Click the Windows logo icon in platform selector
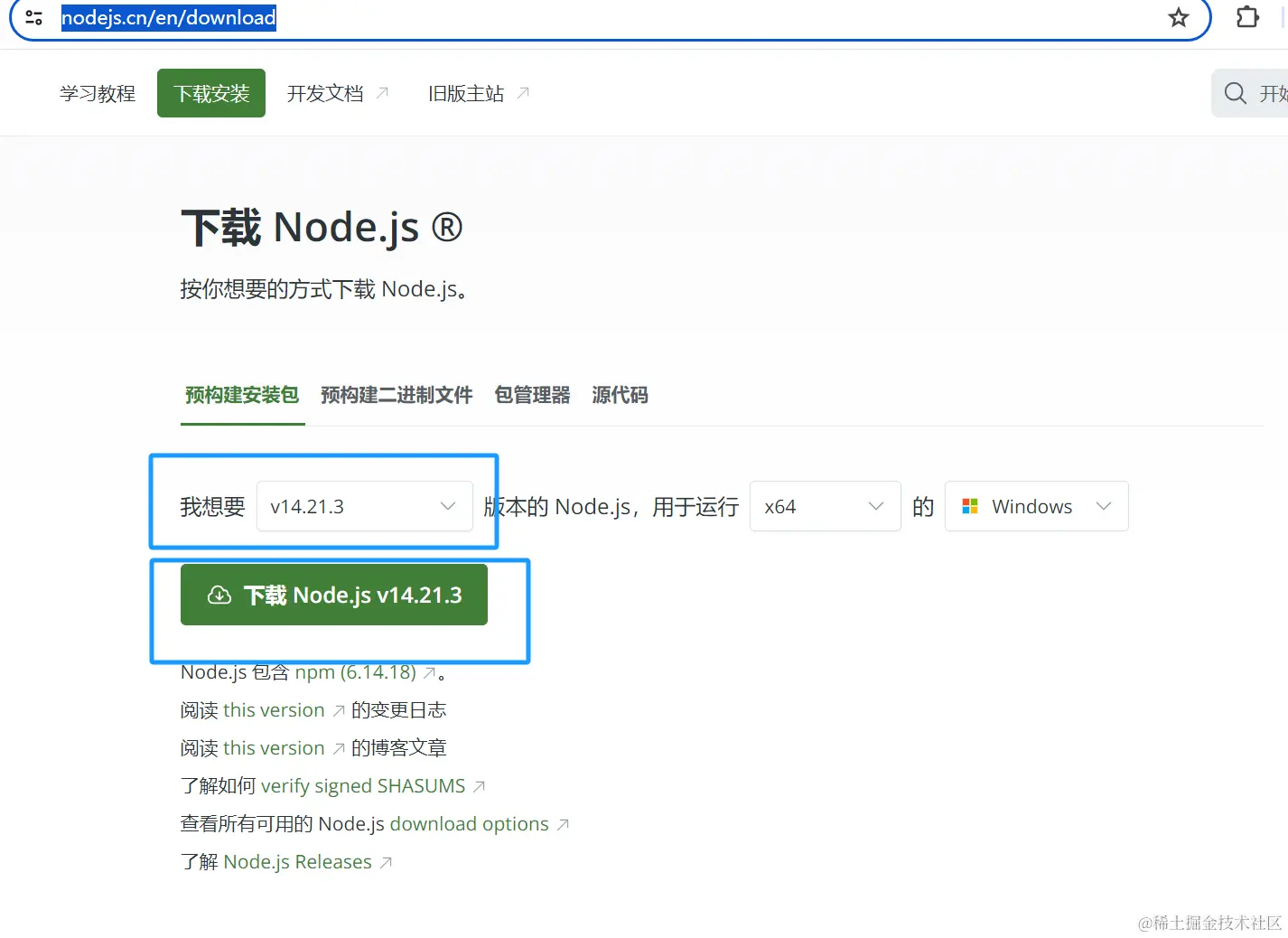 click(x=970, y=506)
